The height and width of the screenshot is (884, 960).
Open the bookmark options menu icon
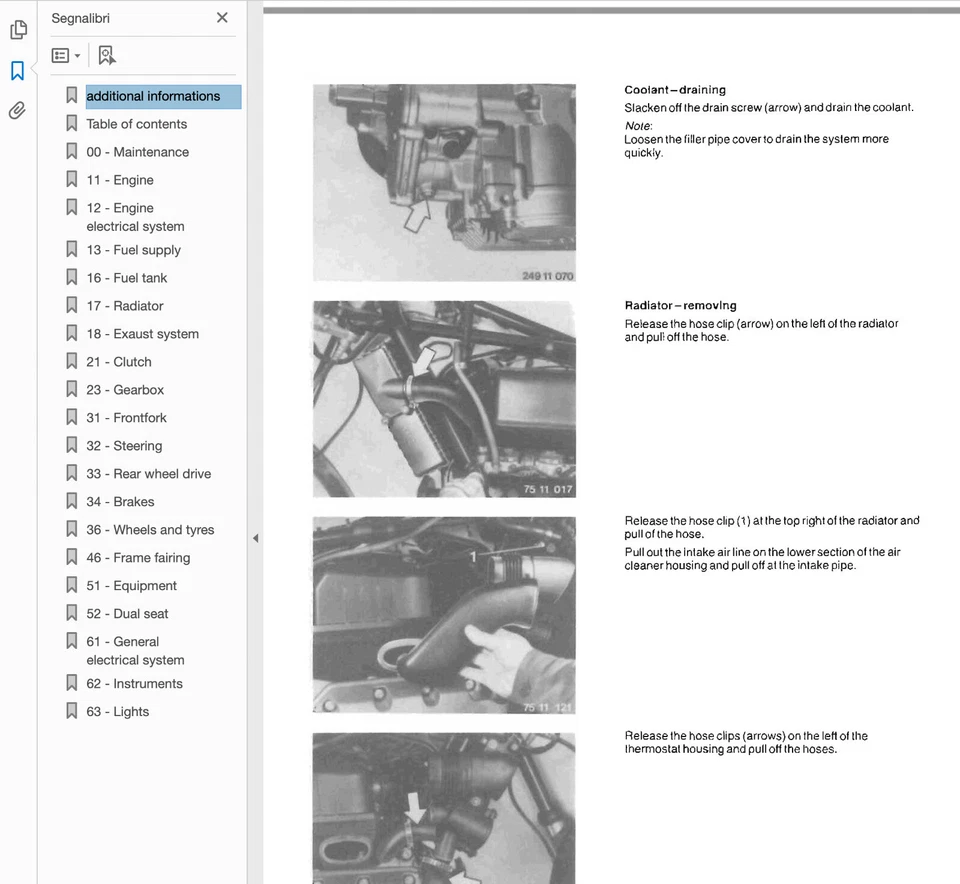[60, 55]
